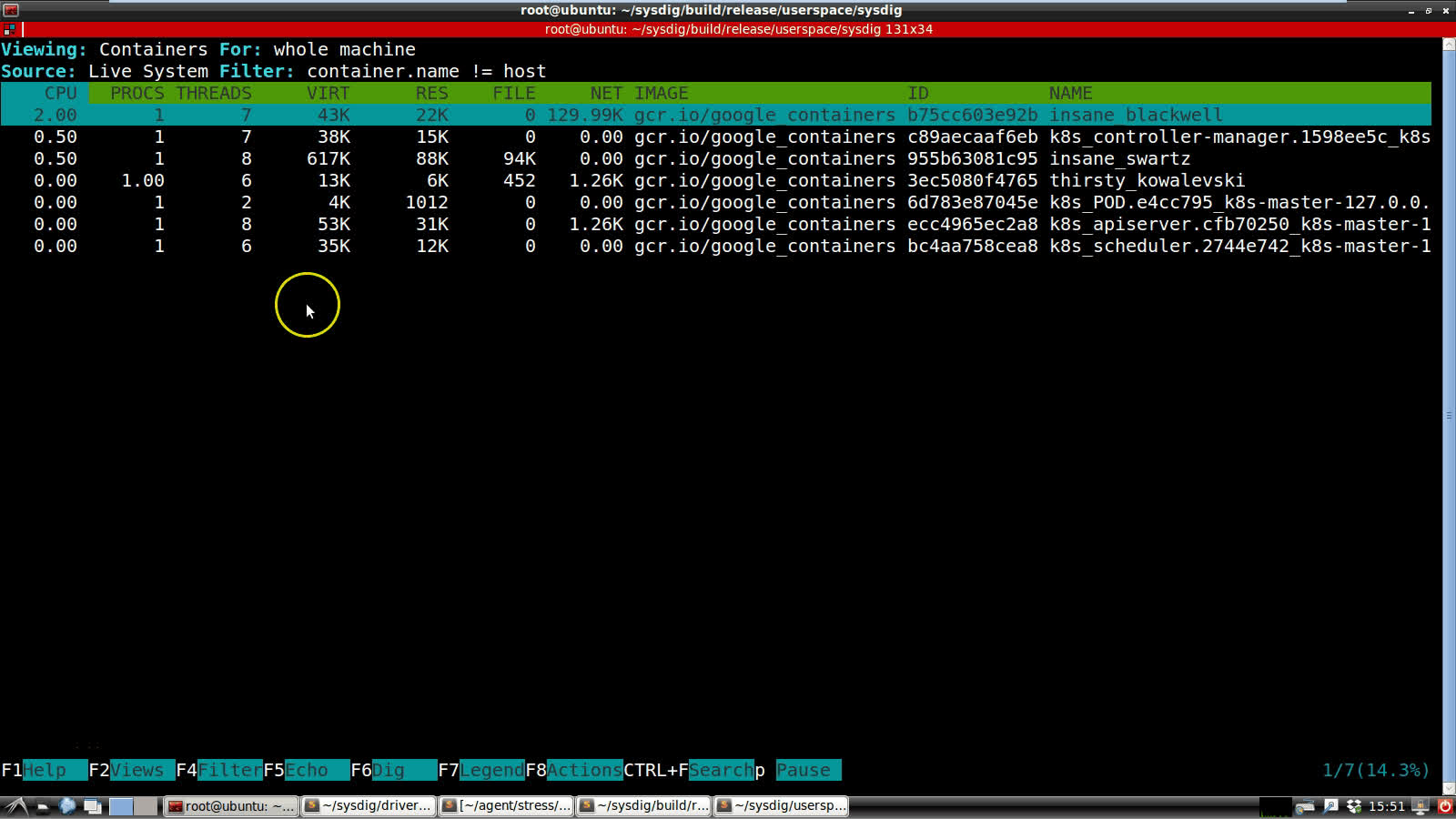Click the F6 Dig option
1456x819 pixels.
(394, 771)
